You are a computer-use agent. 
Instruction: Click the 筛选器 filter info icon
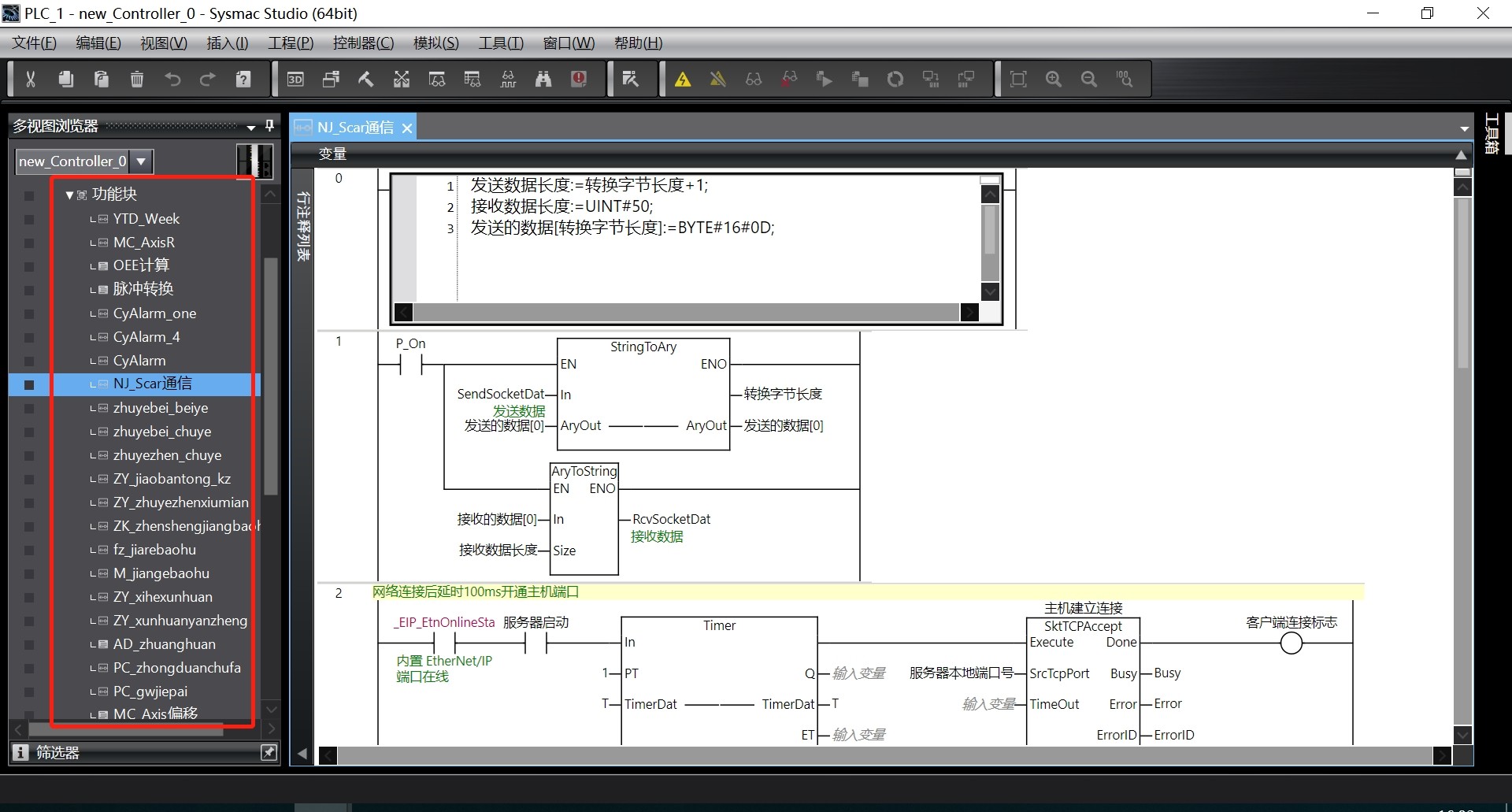pos(21,752)
